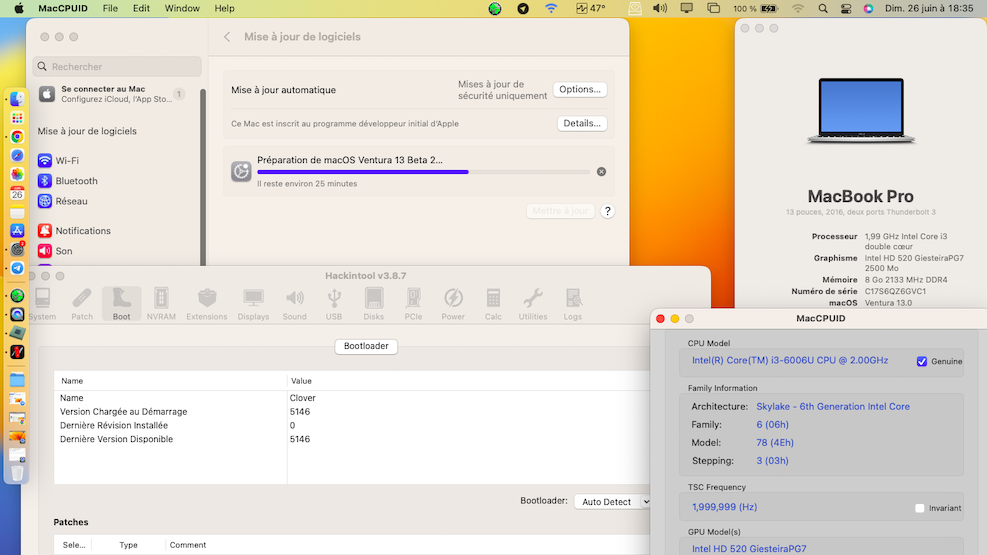Screen dimensions: 987x555
Task: Open the Logs section in Hackintool
Action: pyautogui.click(x=572, y=305)
